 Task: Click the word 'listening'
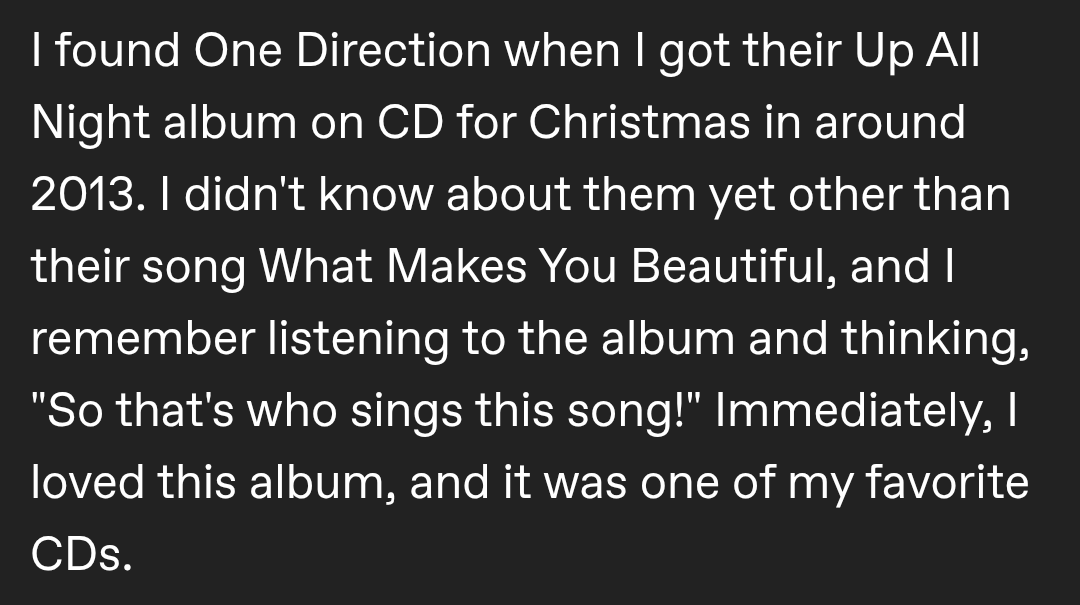[358, 339]
